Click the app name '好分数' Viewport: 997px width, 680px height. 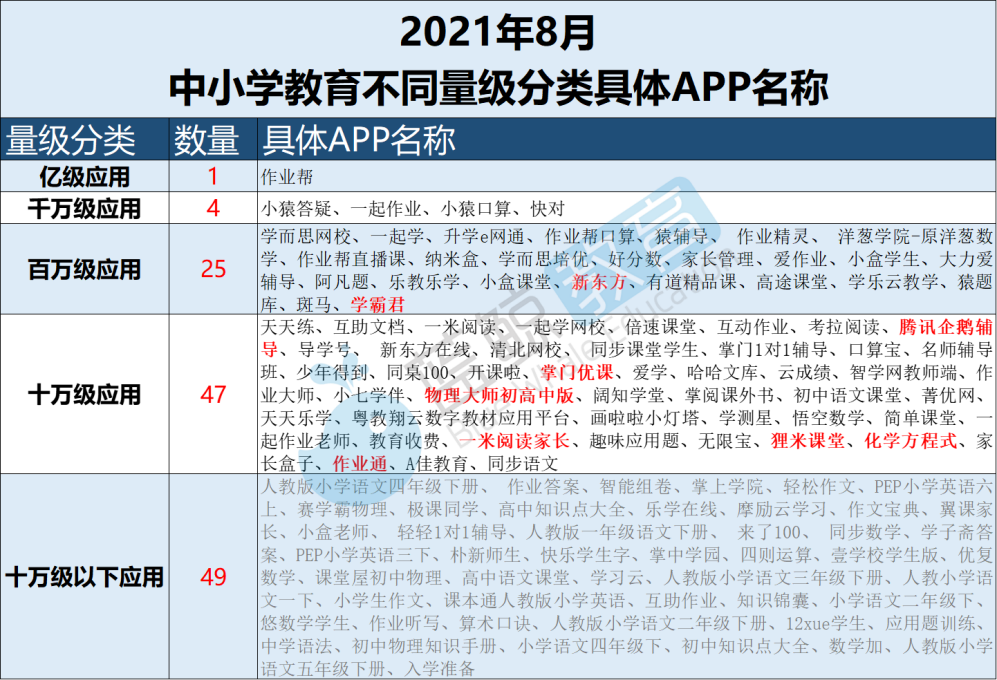635,260
